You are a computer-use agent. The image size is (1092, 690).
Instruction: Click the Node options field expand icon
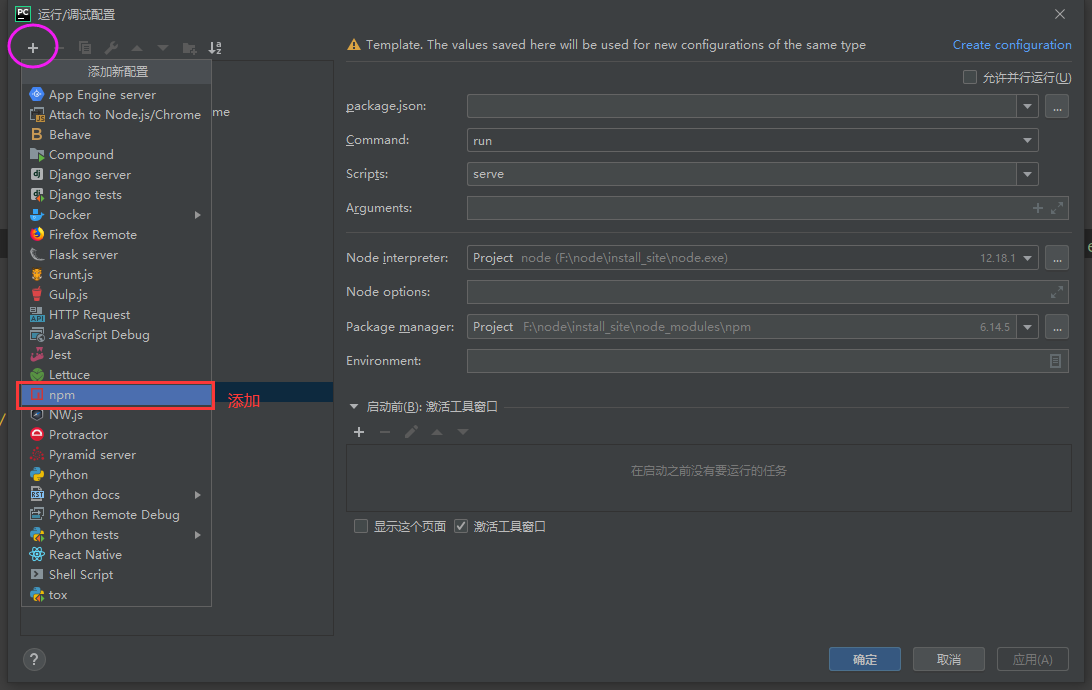click(1057, 292)
